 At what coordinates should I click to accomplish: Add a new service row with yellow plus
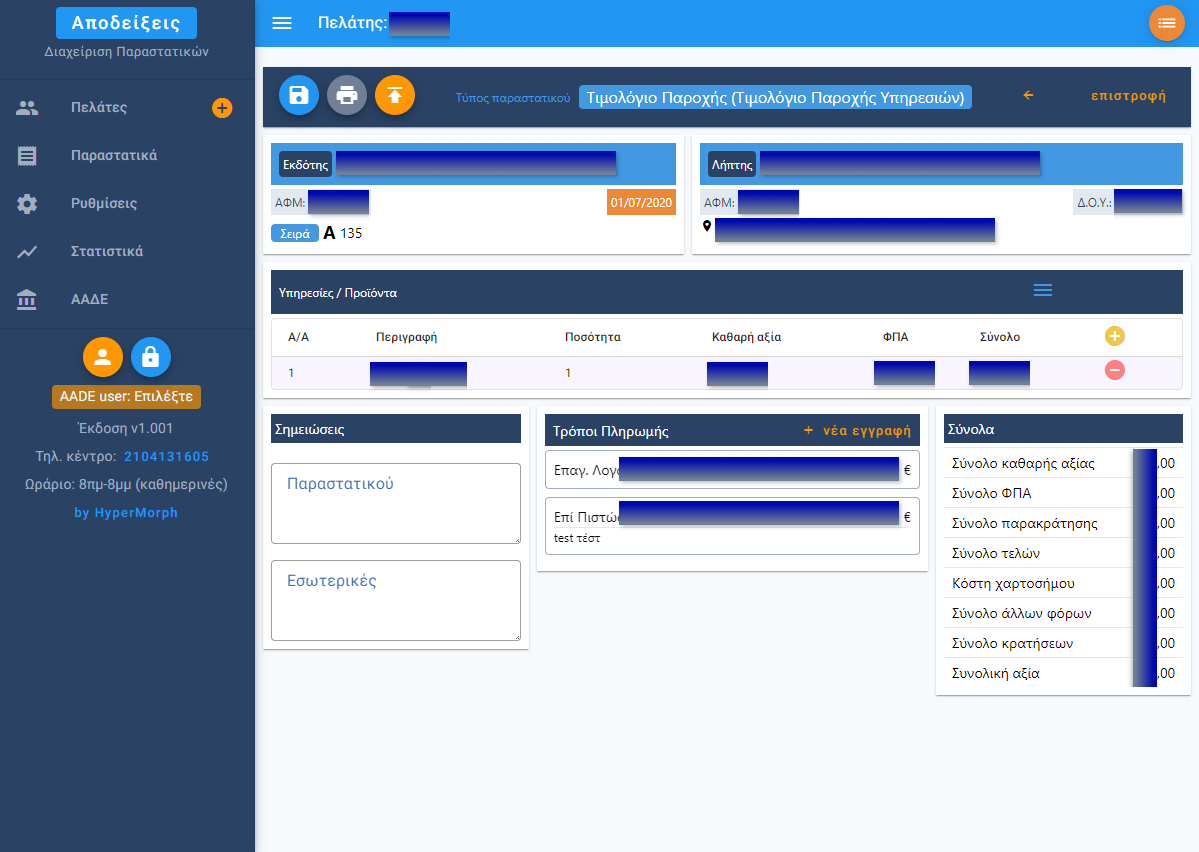tap(1114, 337)
